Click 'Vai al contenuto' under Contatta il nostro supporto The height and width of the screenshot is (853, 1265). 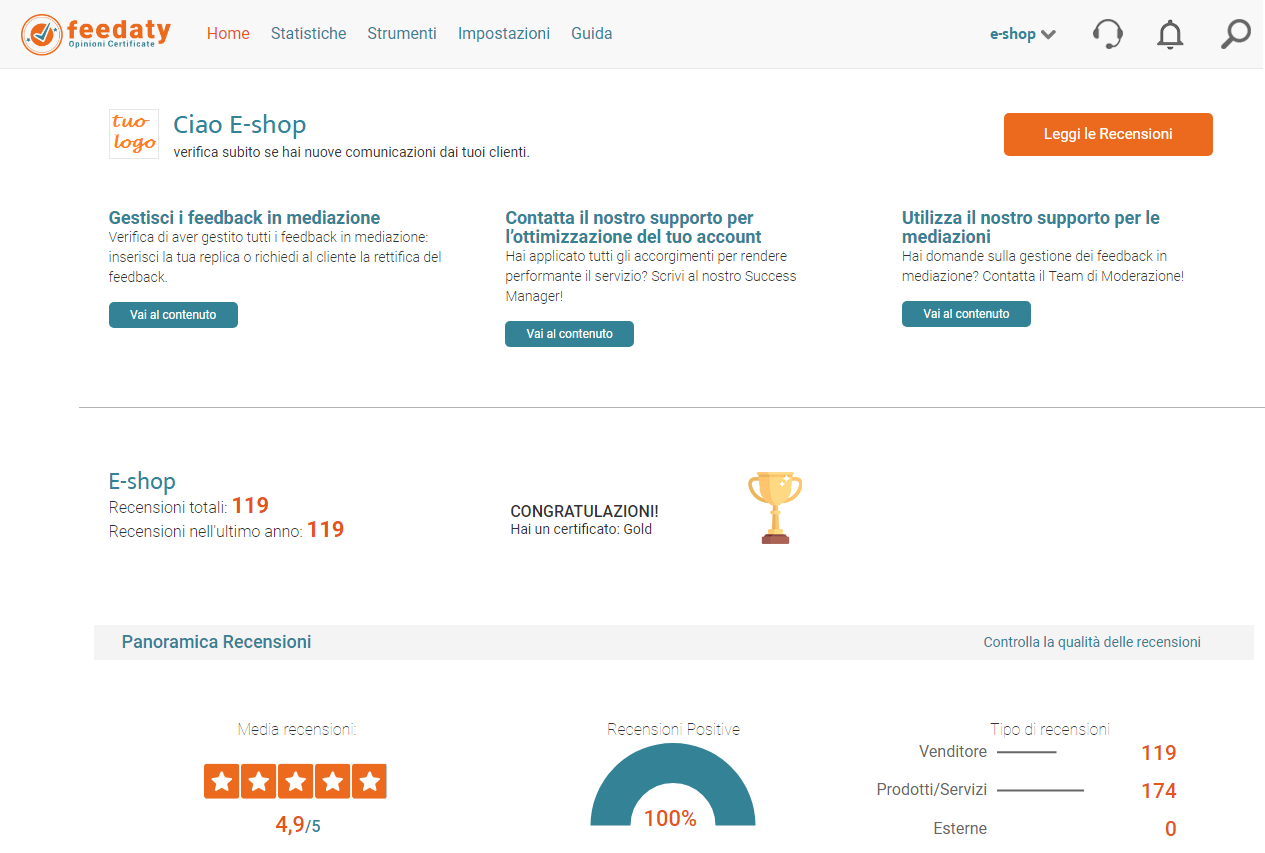pos(569,334)
